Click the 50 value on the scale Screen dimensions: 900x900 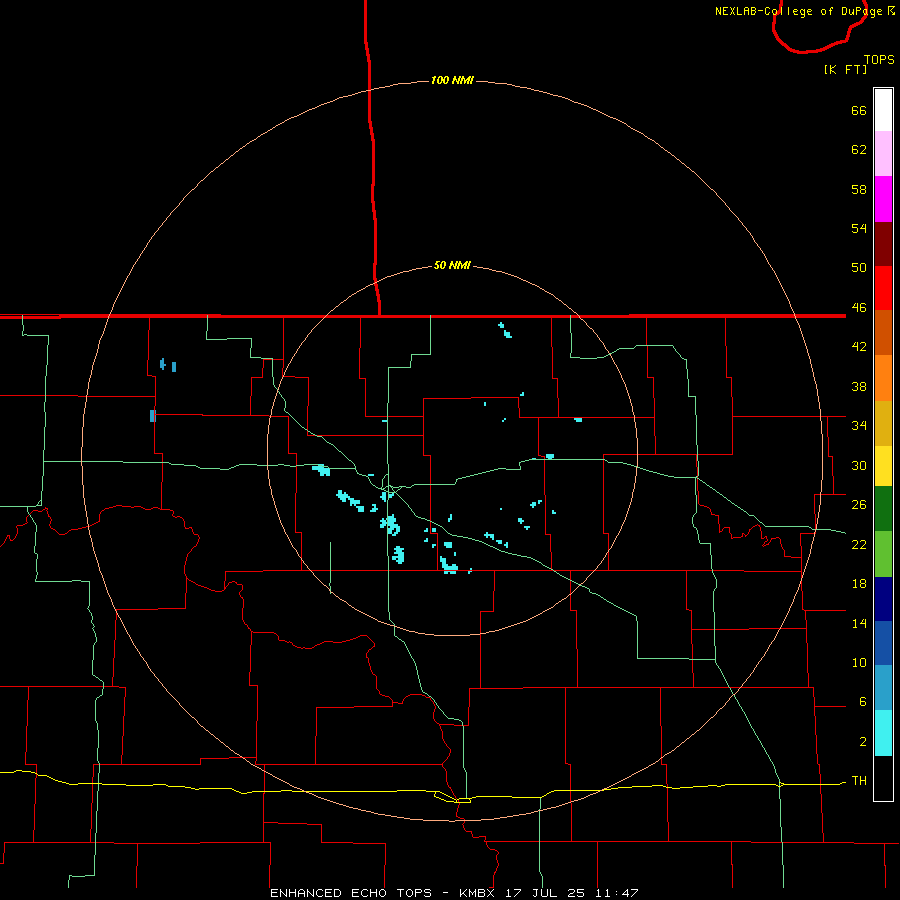859,267
